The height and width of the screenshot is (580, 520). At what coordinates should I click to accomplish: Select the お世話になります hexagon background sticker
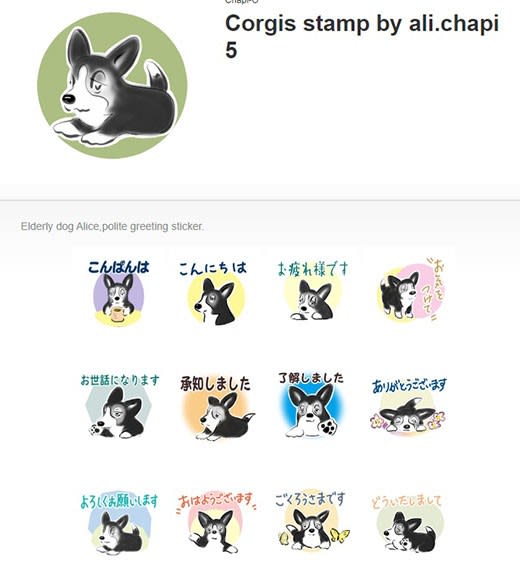point(119,406)
